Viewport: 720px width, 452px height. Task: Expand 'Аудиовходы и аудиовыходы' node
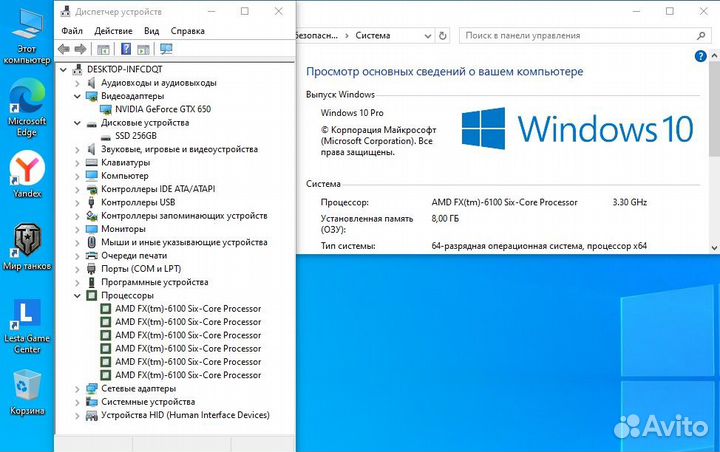coord(77,83)
